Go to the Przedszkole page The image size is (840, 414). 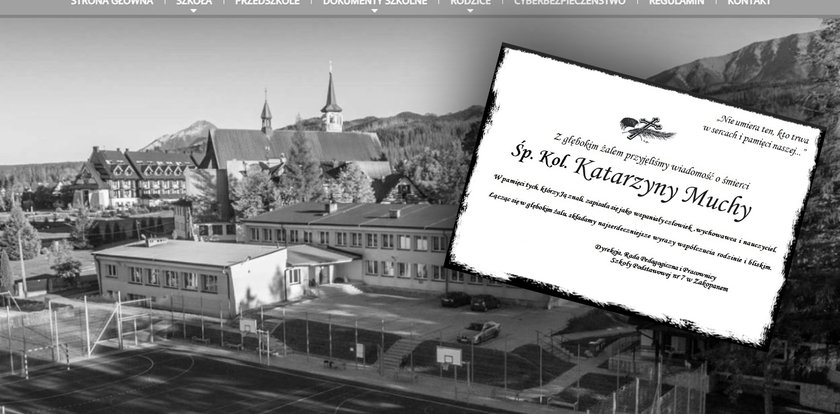point(266,3)
